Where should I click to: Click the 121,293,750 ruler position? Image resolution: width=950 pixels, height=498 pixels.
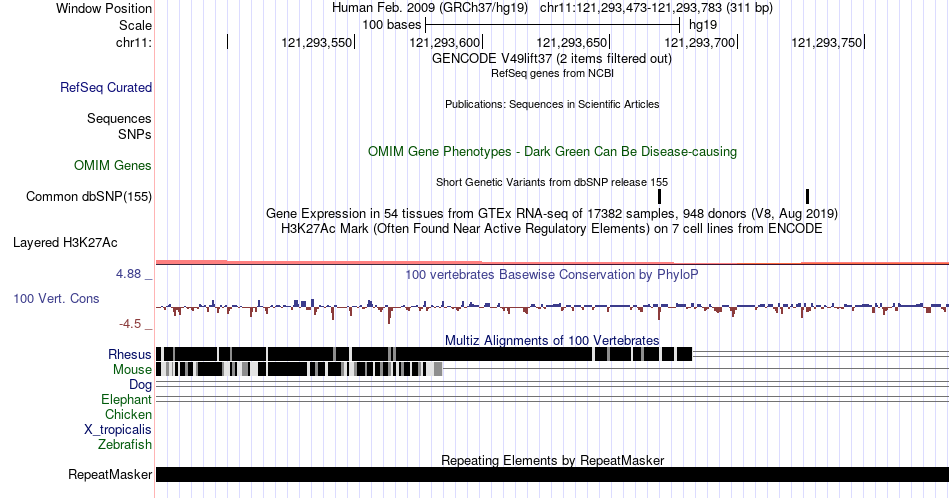click(826, 42)
